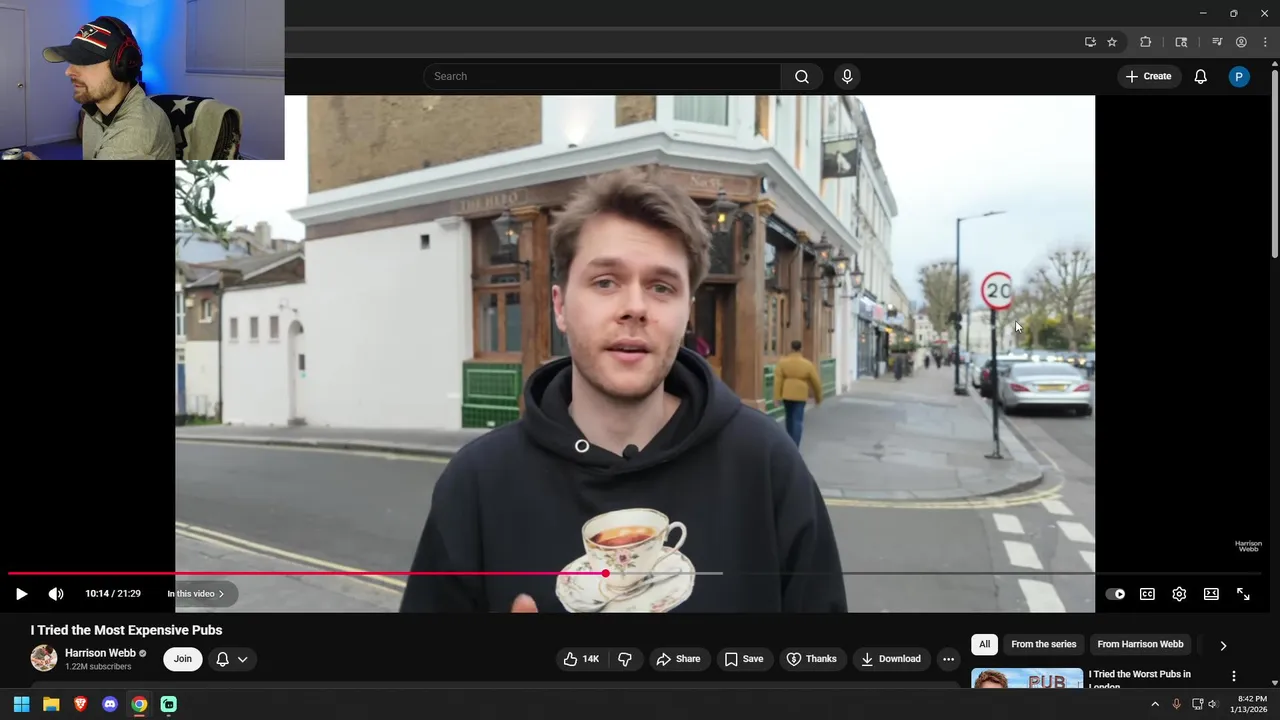Open Harrison Webb channel avatar
Screen dimensions: 1280x720
(x=44, y=658)
